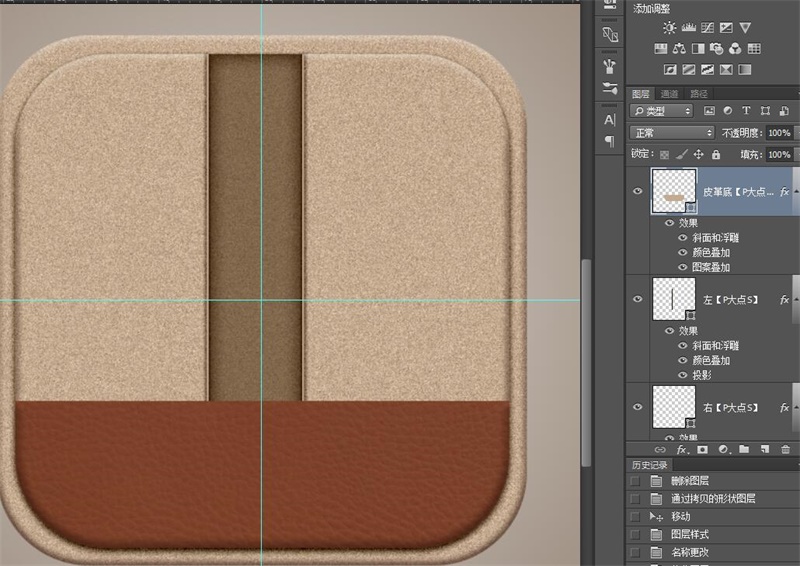Lock image pixels (brush lock icon)
Image resolution: width=800 pixels, height=566 pixels.
pos(682,154)
